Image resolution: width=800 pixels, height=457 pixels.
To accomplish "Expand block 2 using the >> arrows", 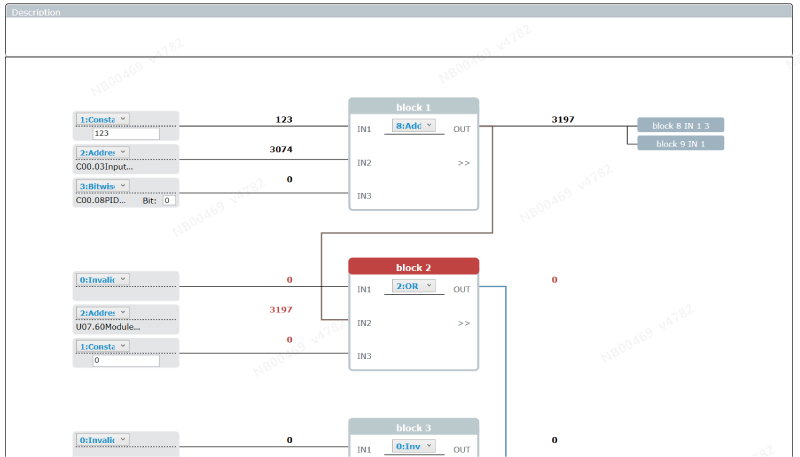I will tap(463, 323).
